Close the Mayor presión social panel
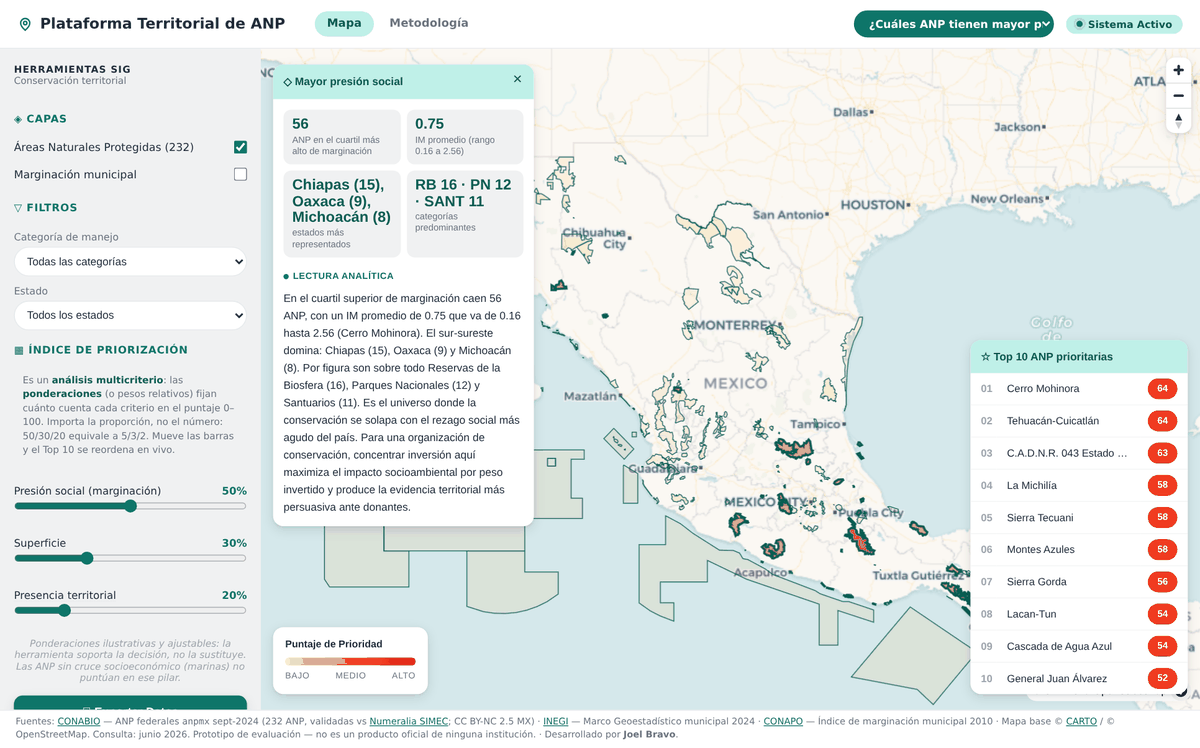Screen dimensions: 1200x748 (x=517, y=79)
